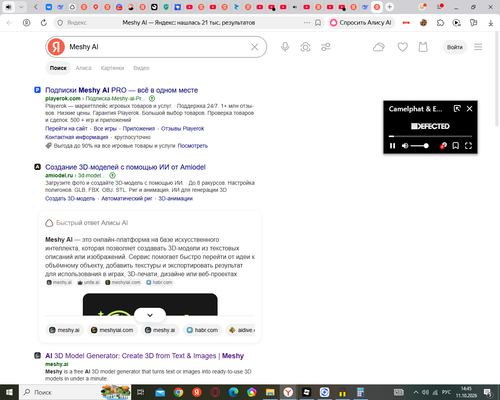Open AI 3D Model Generator Meshy result
This screenshot has width=500, height=400.
point(144,356)
